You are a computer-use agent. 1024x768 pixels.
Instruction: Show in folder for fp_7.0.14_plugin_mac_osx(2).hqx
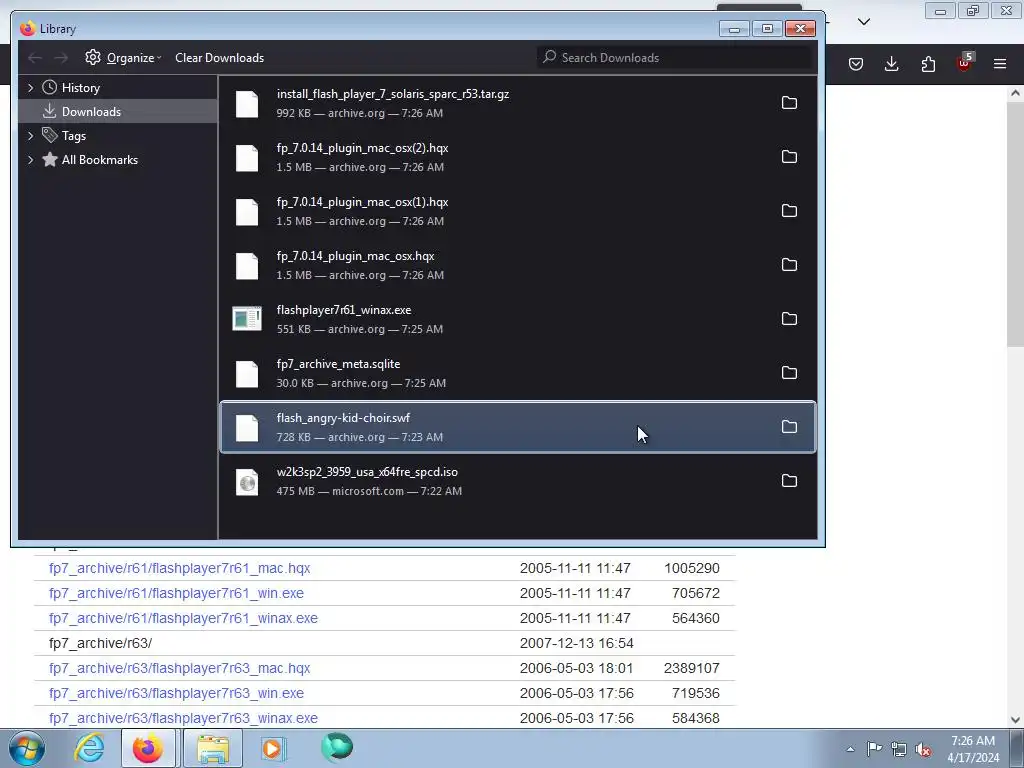click(789, 157)
